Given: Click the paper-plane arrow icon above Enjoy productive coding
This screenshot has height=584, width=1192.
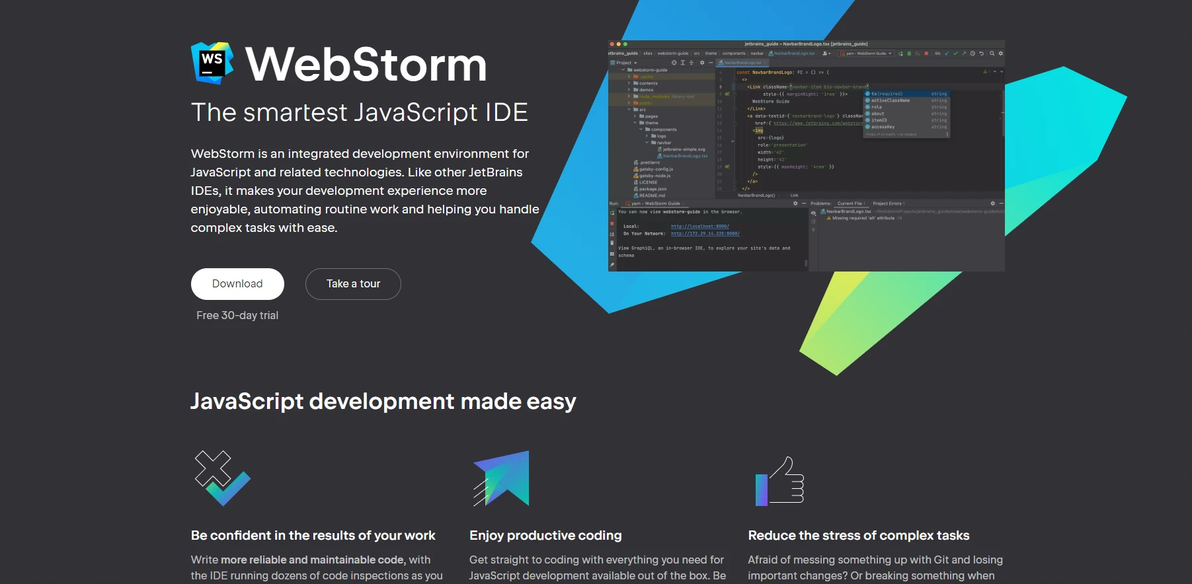Looking at the screenshot, I should [x=501, y=478].
